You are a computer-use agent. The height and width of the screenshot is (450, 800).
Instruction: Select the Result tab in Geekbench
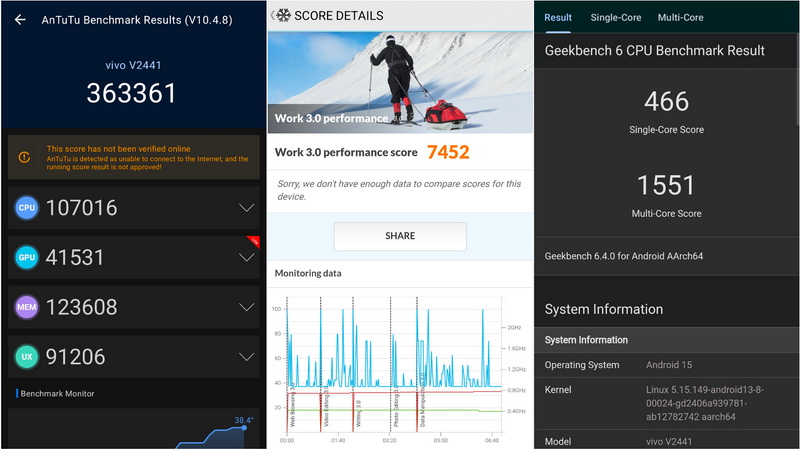558,17
